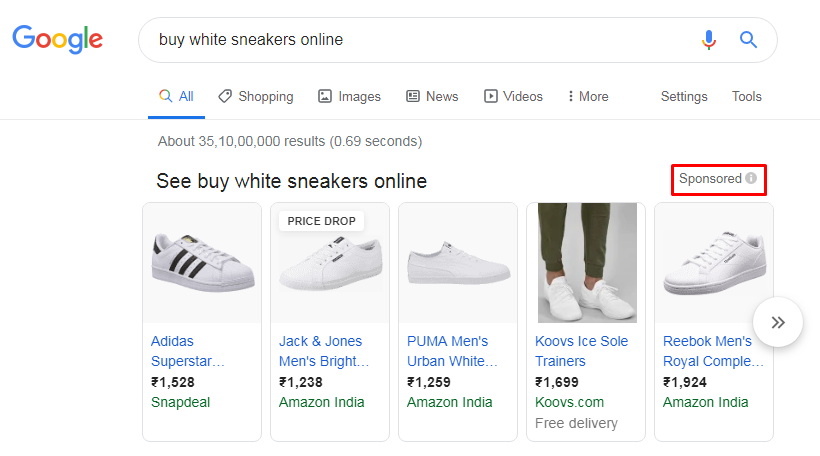Click the Koovs Ice Sole Trainers image
The image size is (820, 456).
click(586, 263)
